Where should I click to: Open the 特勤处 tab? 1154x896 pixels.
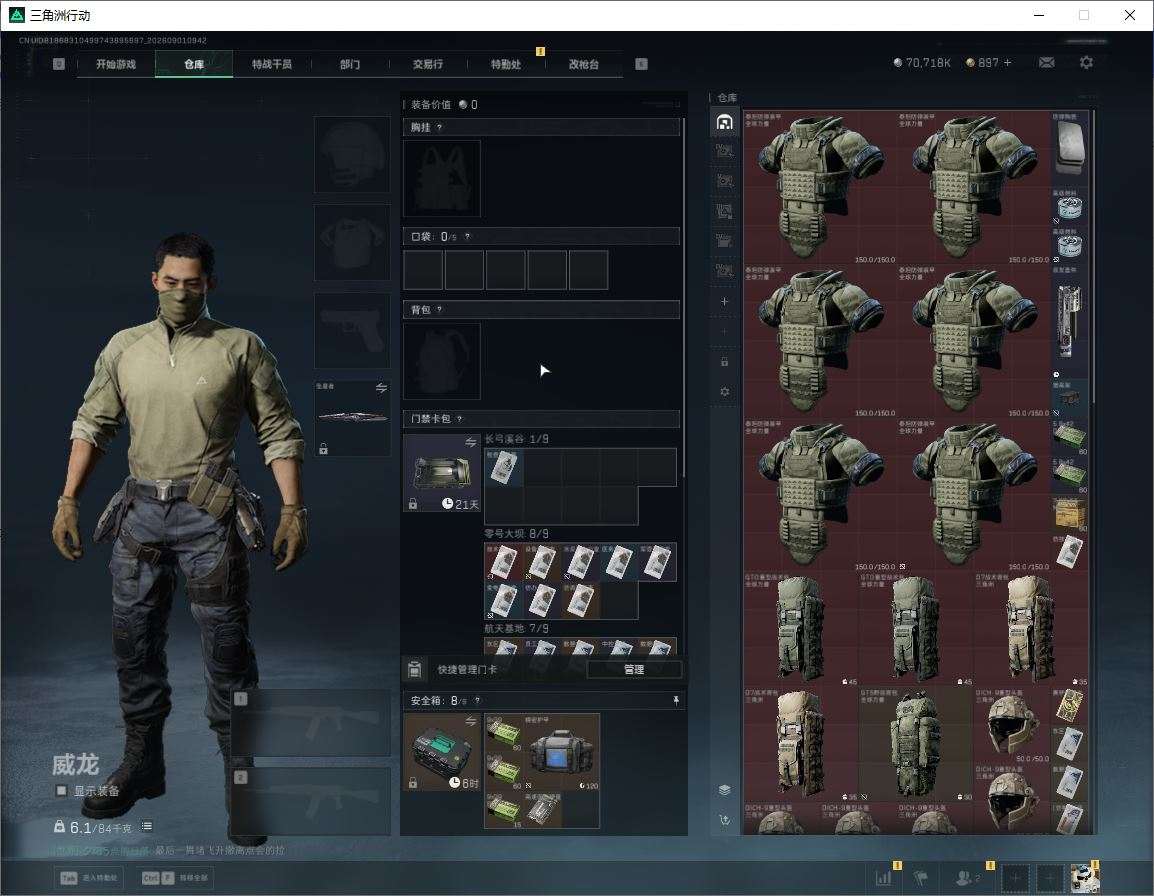[506, 64]
